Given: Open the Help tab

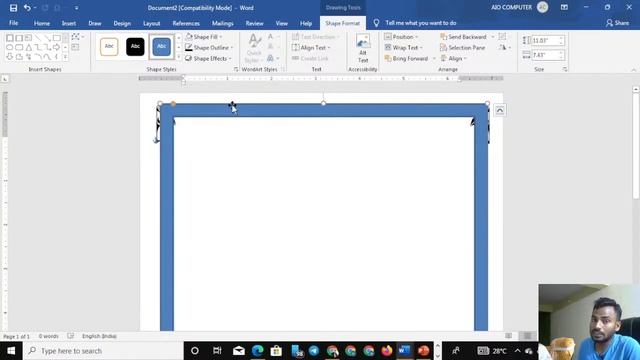Looking at the screenshot, I should 306,23.
